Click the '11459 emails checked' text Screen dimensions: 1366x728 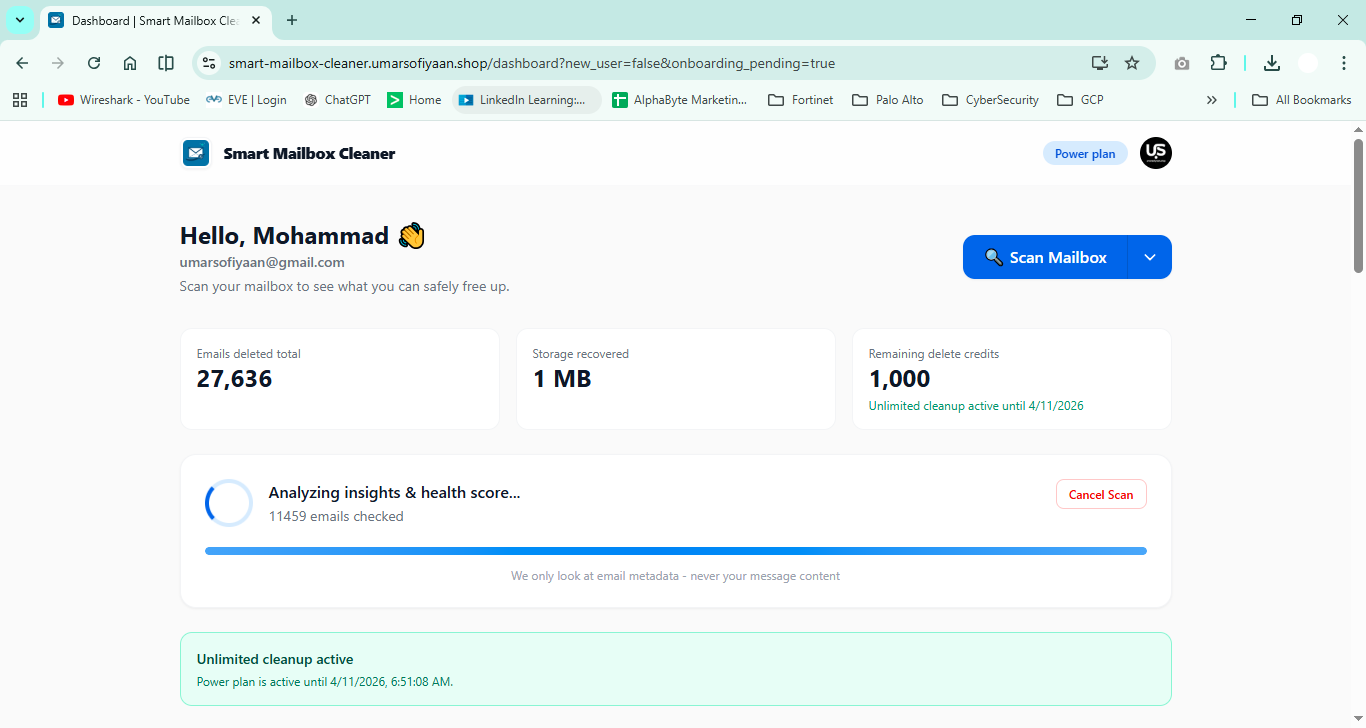click(336, 516)
